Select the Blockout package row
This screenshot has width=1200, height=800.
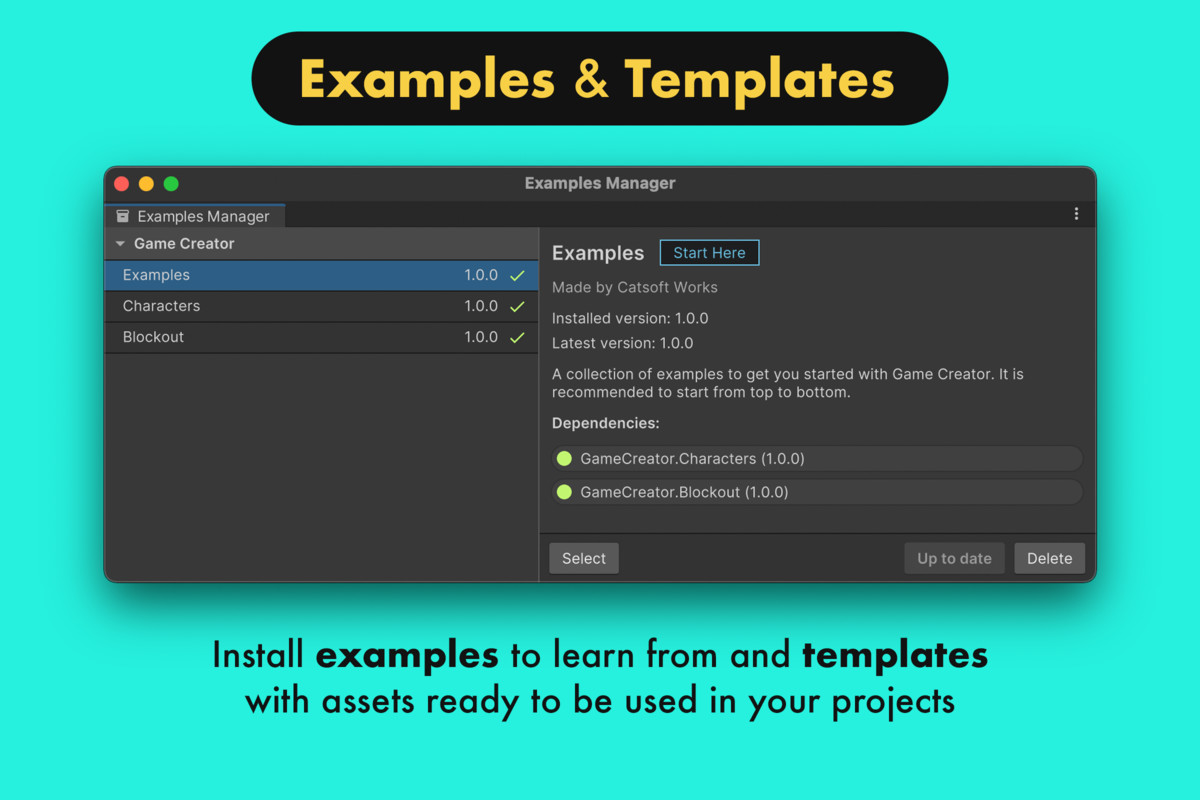coord(321,337)
